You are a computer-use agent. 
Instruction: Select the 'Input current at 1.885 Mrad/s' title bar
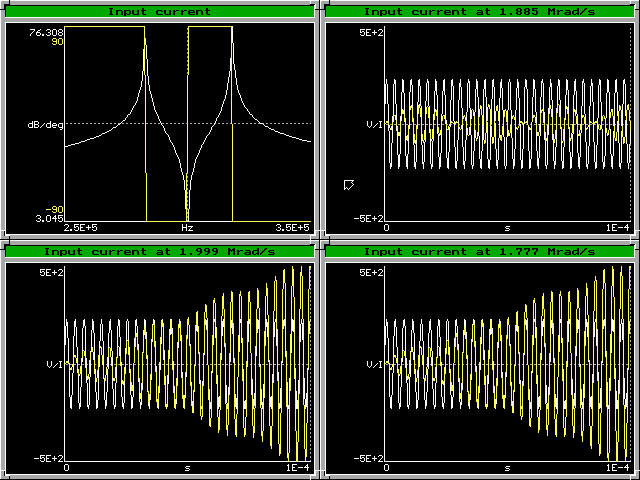pos(479,11)
